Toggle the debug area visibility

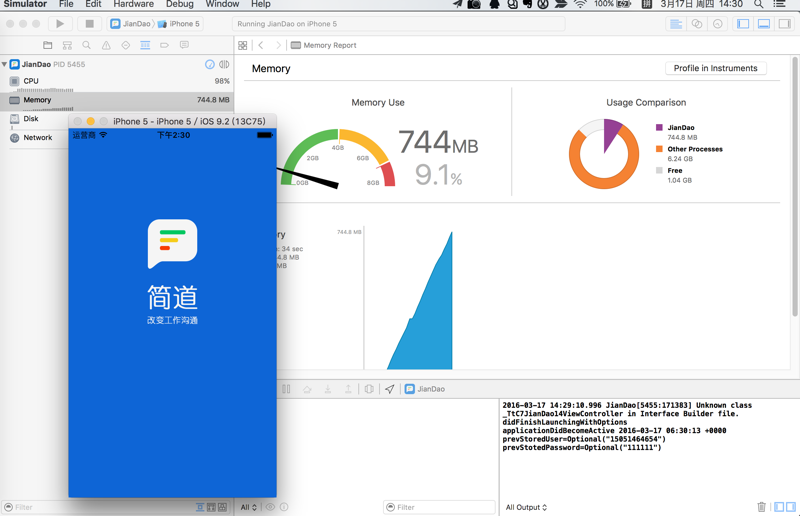pos(764,24)
